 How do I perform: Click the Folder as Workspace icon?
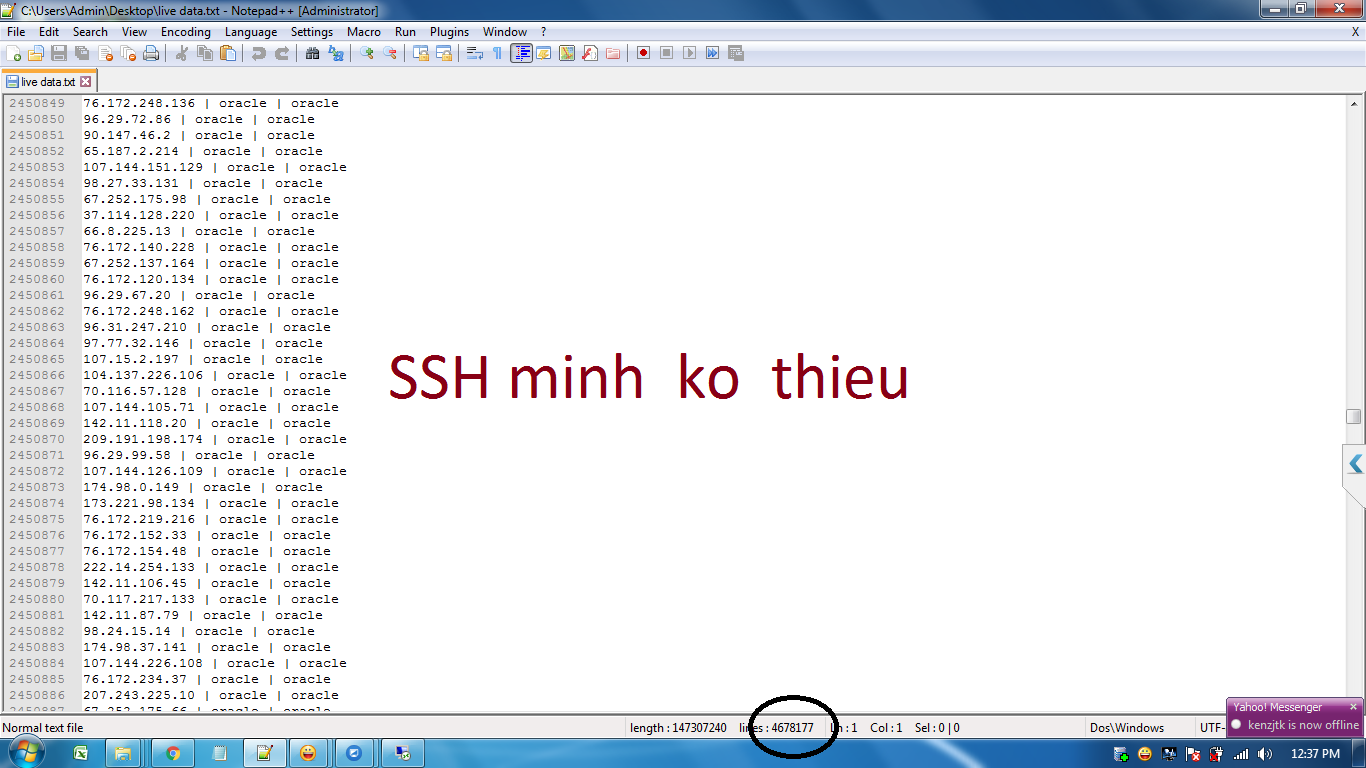(613, 53)
